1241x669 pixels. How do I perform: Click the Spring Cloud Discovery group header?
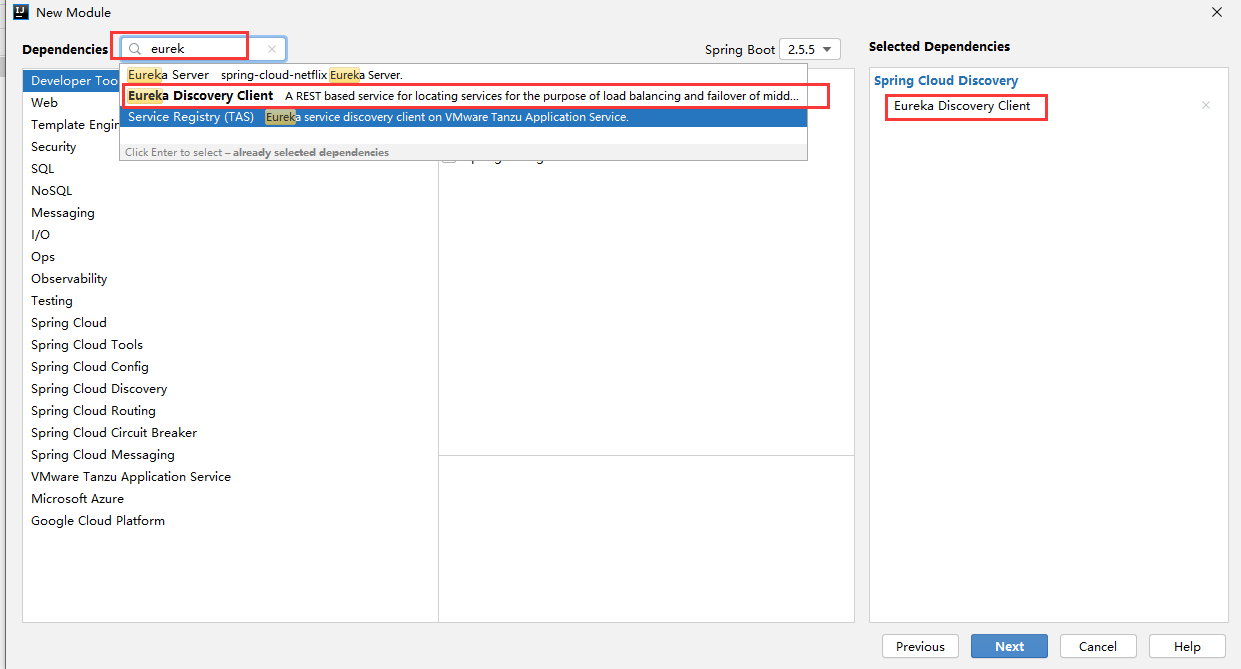click(946, 81)
